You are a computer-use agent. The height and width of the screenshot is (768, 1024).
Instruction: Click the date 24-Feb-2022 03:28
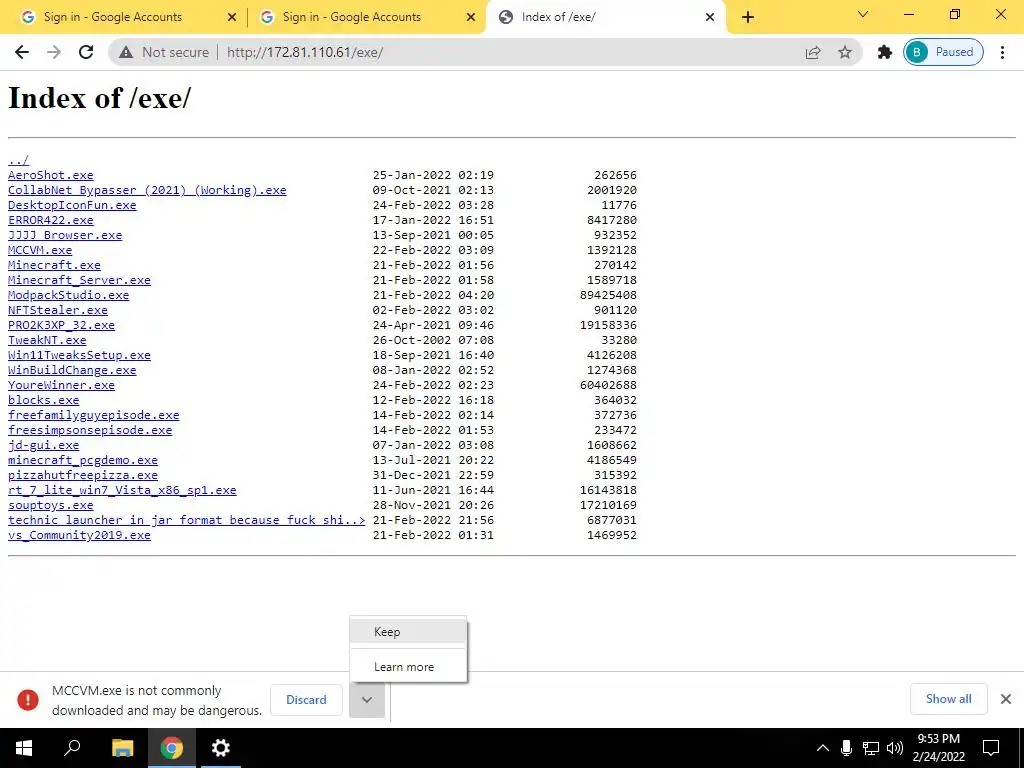coord(433,205)
